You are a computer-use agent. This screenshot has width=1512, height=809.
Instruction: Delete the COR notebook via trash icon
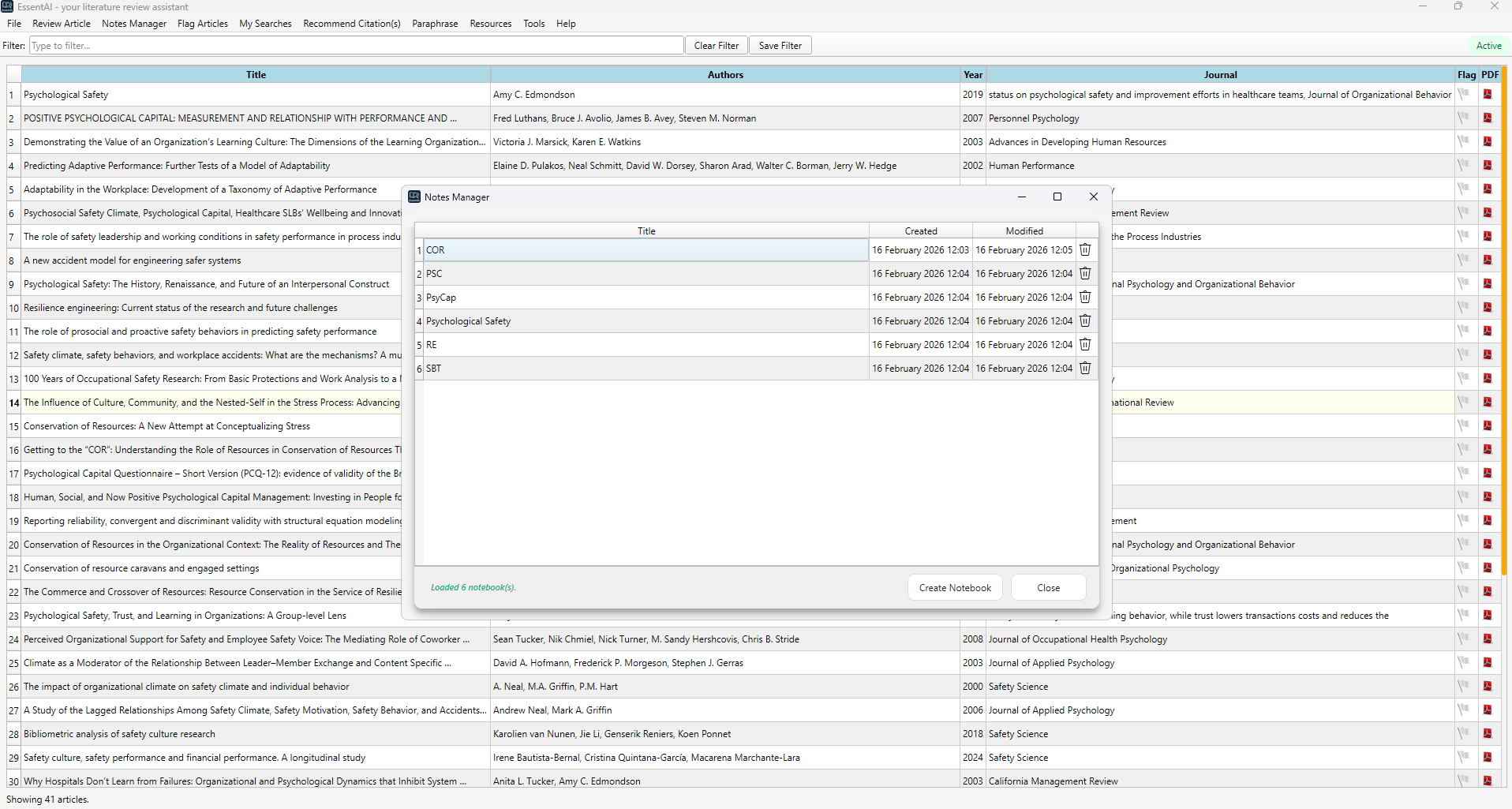(1085, 250)
